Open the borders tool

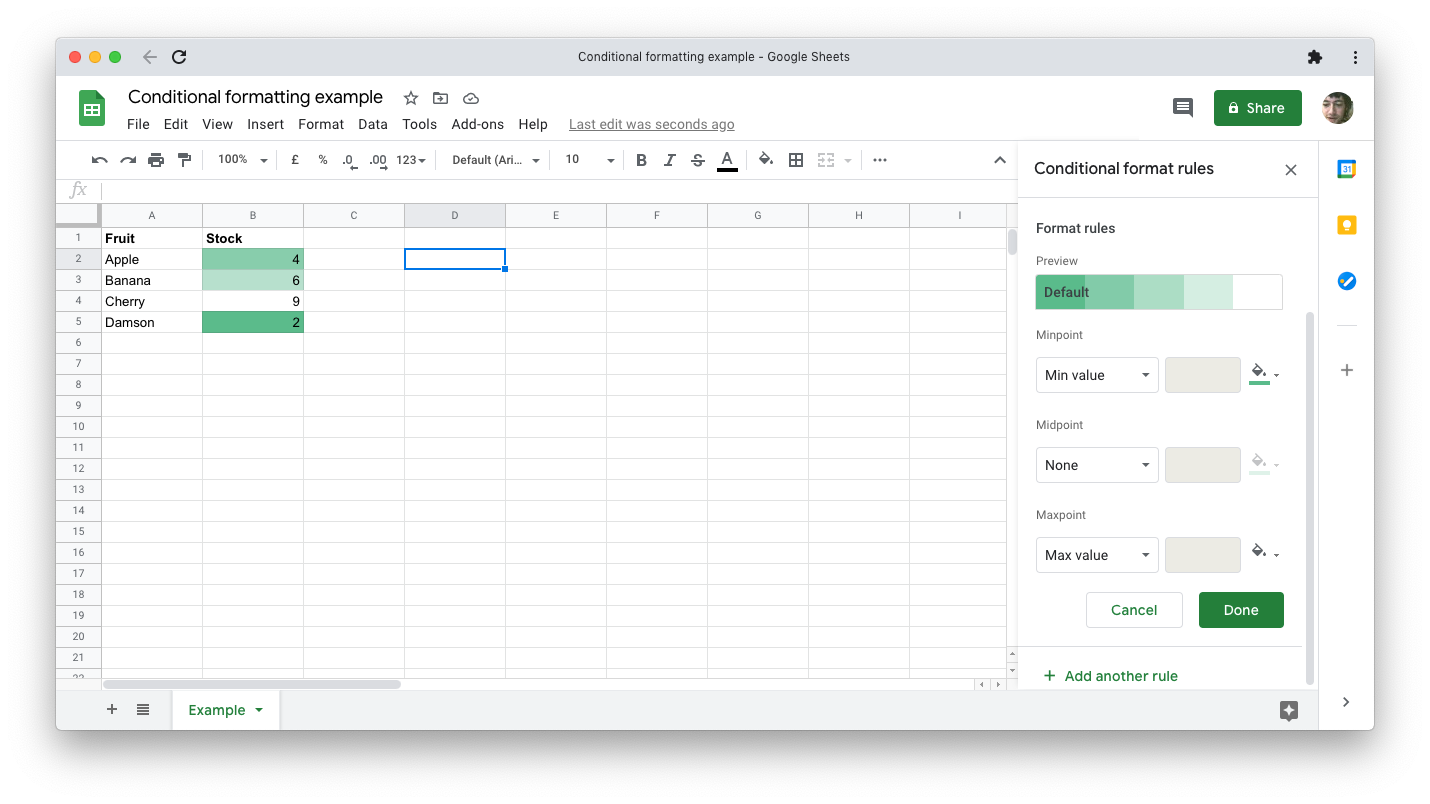796,160
